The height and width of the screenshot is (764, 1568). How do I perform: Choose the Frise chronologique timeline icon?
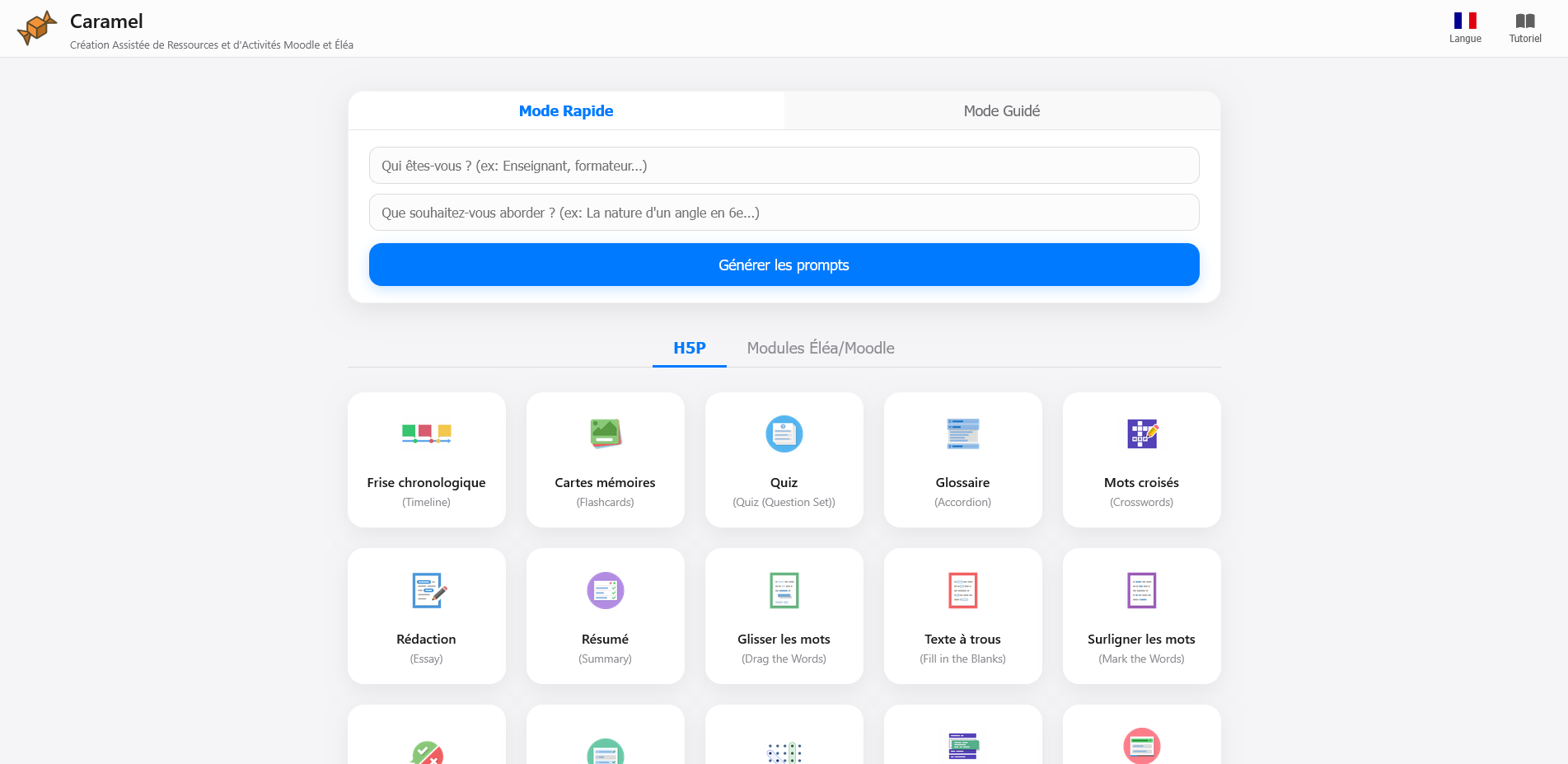point(426,434)
